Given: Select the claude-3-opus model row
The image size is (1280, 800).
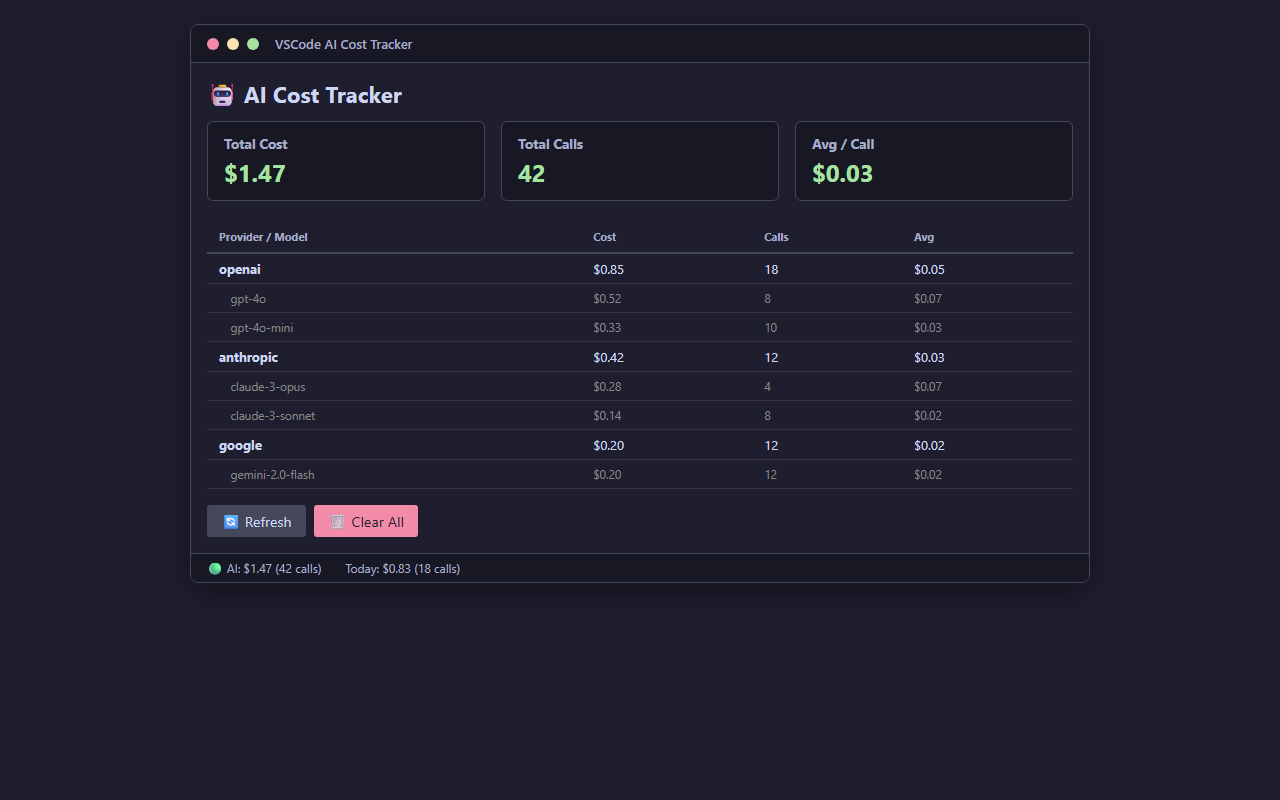Looking at the screenshot, I should click(x=640, y=387).
